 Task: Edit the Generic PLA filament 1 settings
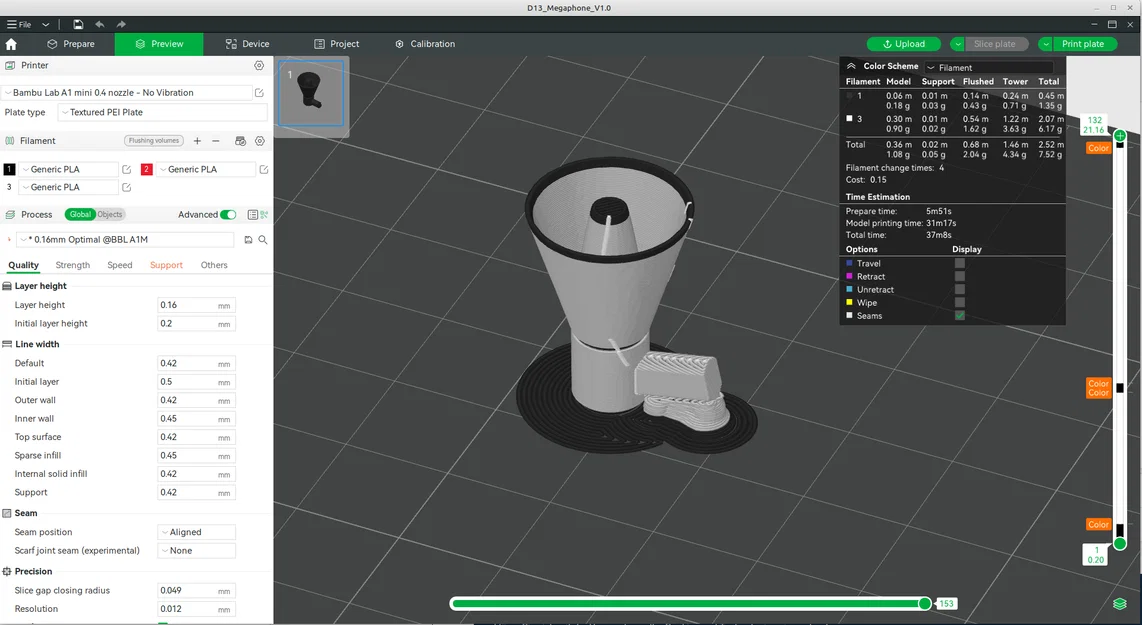pyautogui.click(x=126, y=169)
